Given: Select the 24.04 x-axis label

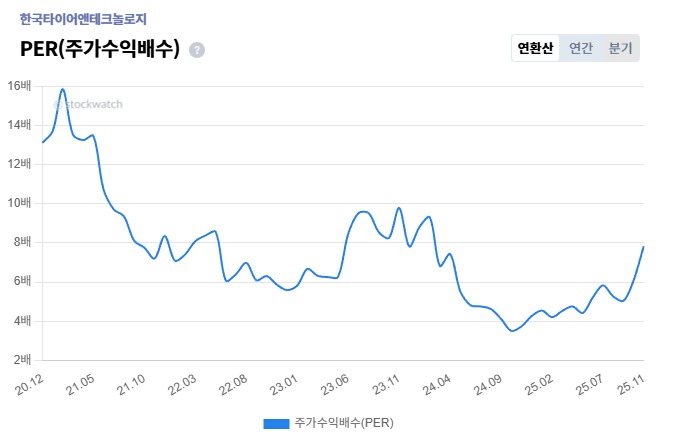Looking at the screenshot, I should point(438,384).
